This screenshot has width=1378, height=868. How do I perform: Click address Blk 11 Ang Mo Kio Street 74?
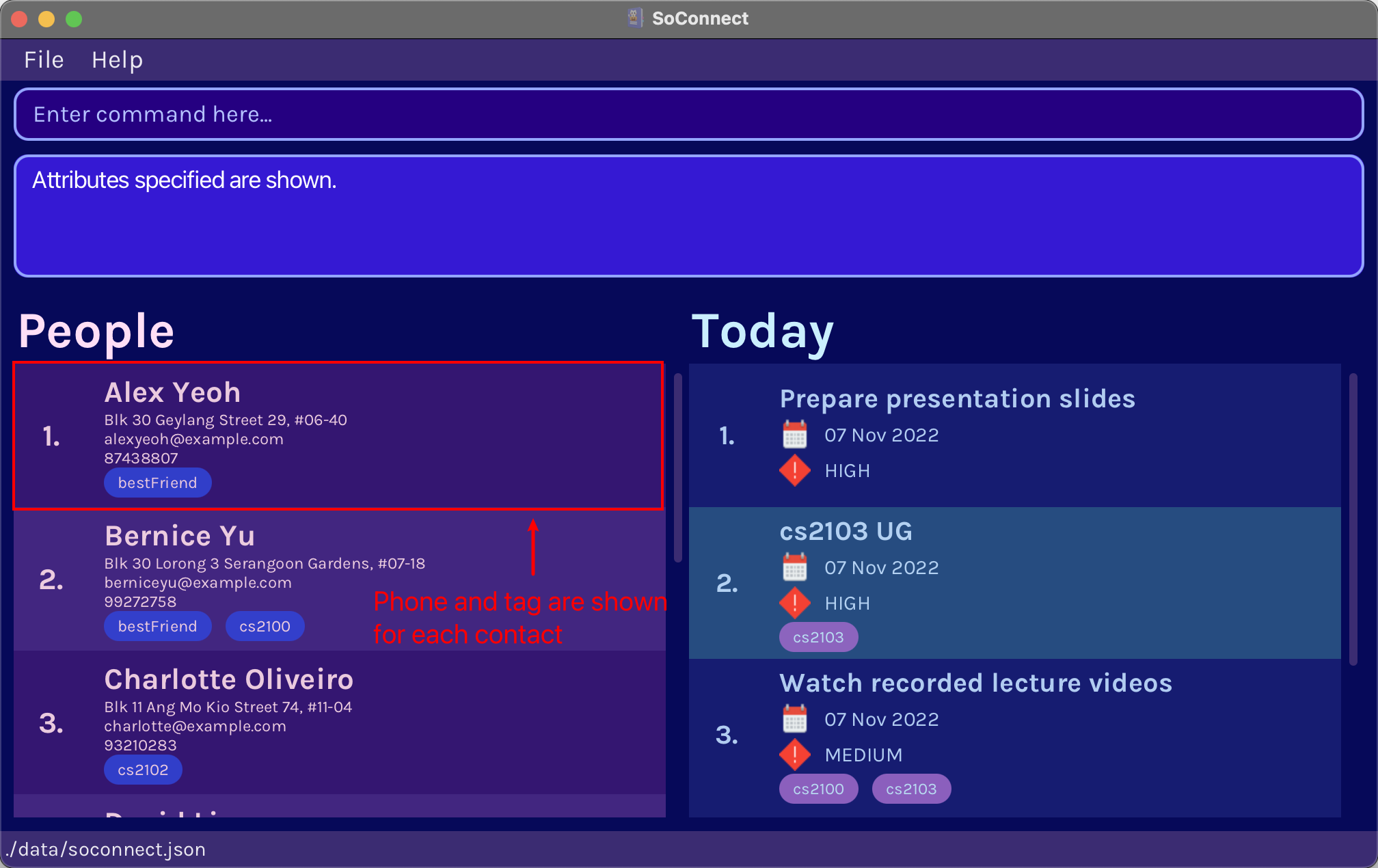coord(228,707)
